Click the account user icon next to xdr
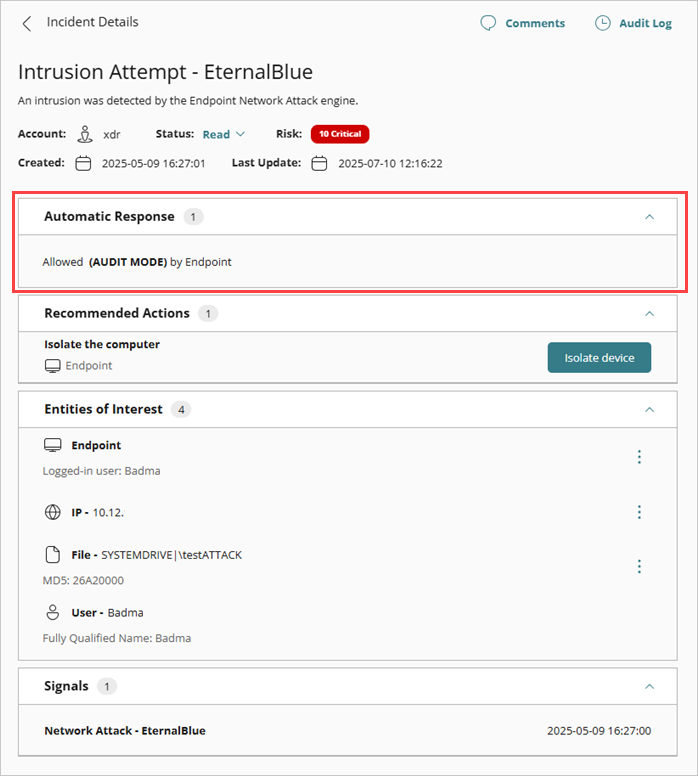 pos(85,134)
